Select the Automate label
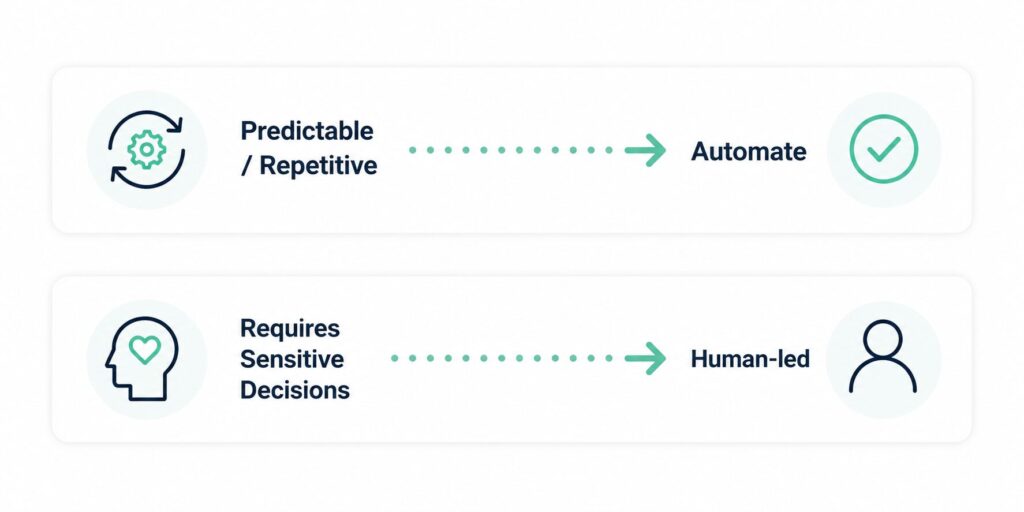Screen dimensions: 1024x512 [748, 152]
